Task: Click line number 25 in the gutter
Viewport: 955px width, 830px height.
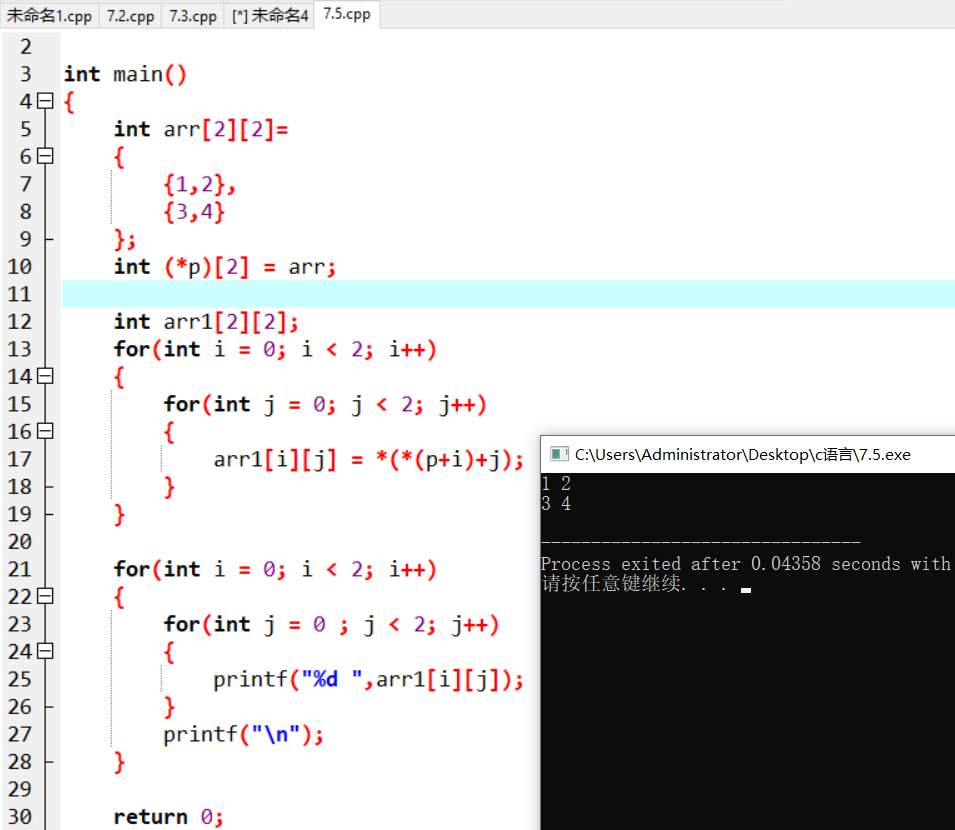Action: [19, 679]
